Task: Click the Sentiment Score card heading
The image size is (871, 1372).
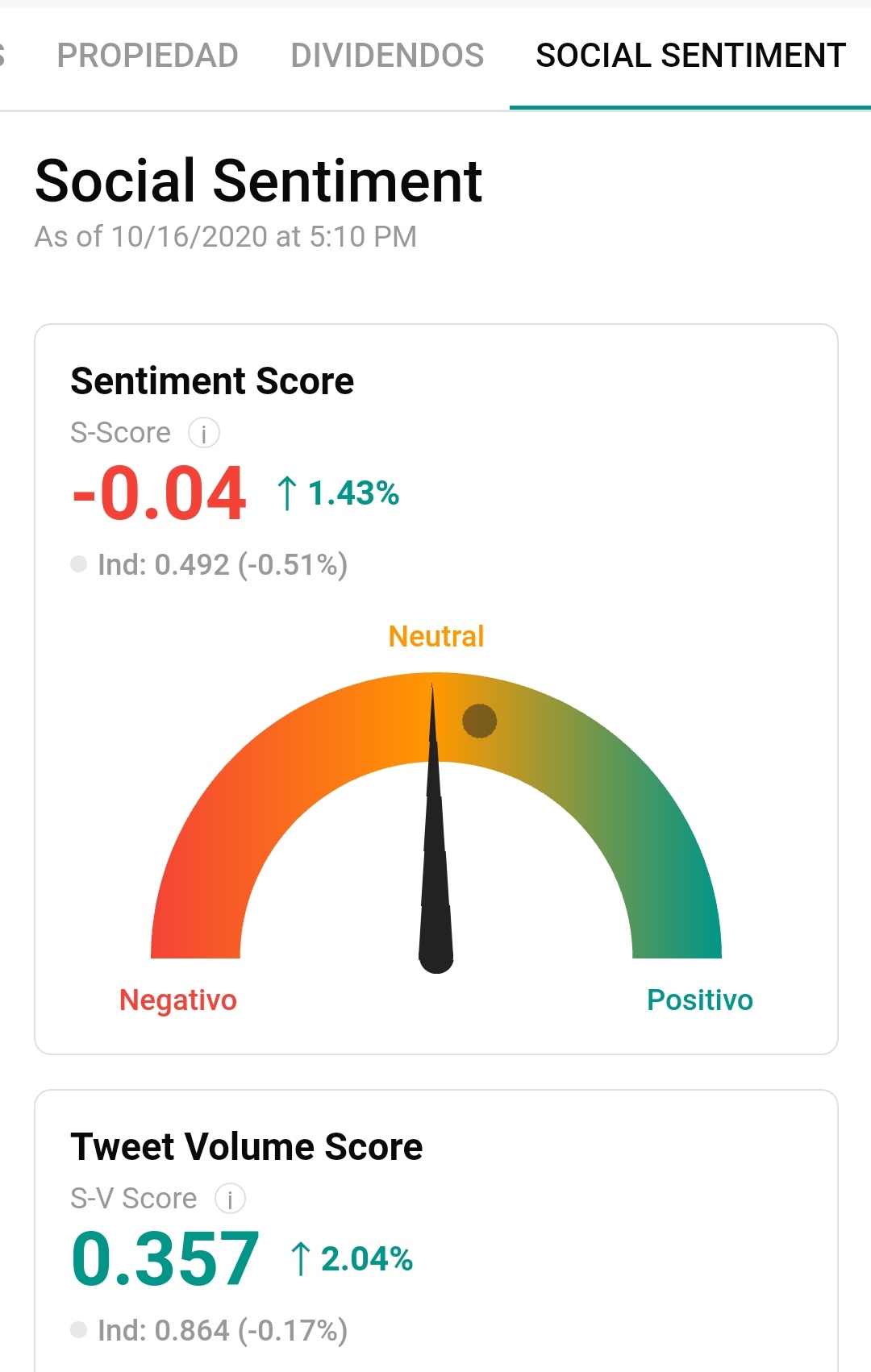Action: point(212,381)
